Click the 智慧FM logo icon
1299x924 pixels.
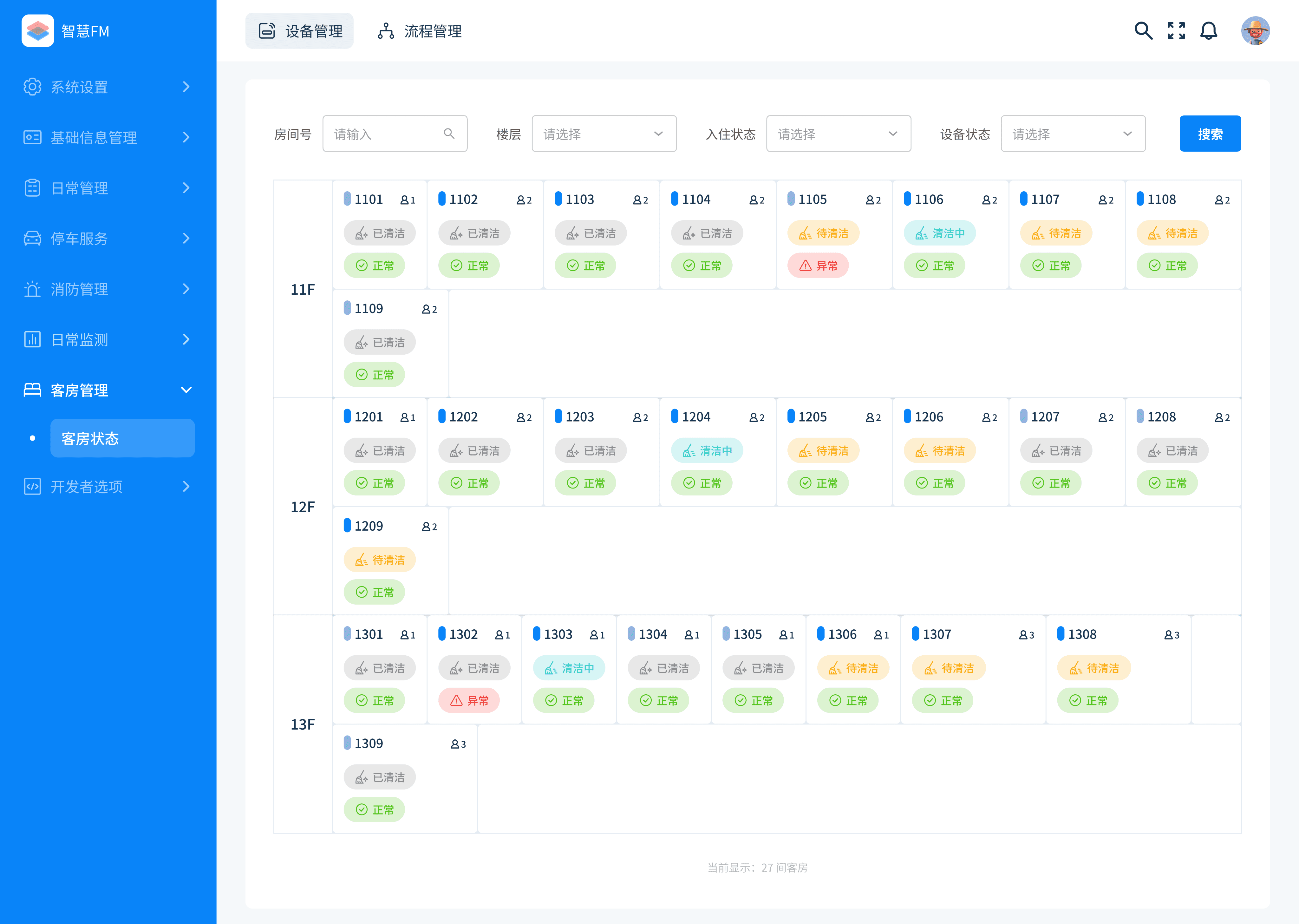[x=37, y=31]
